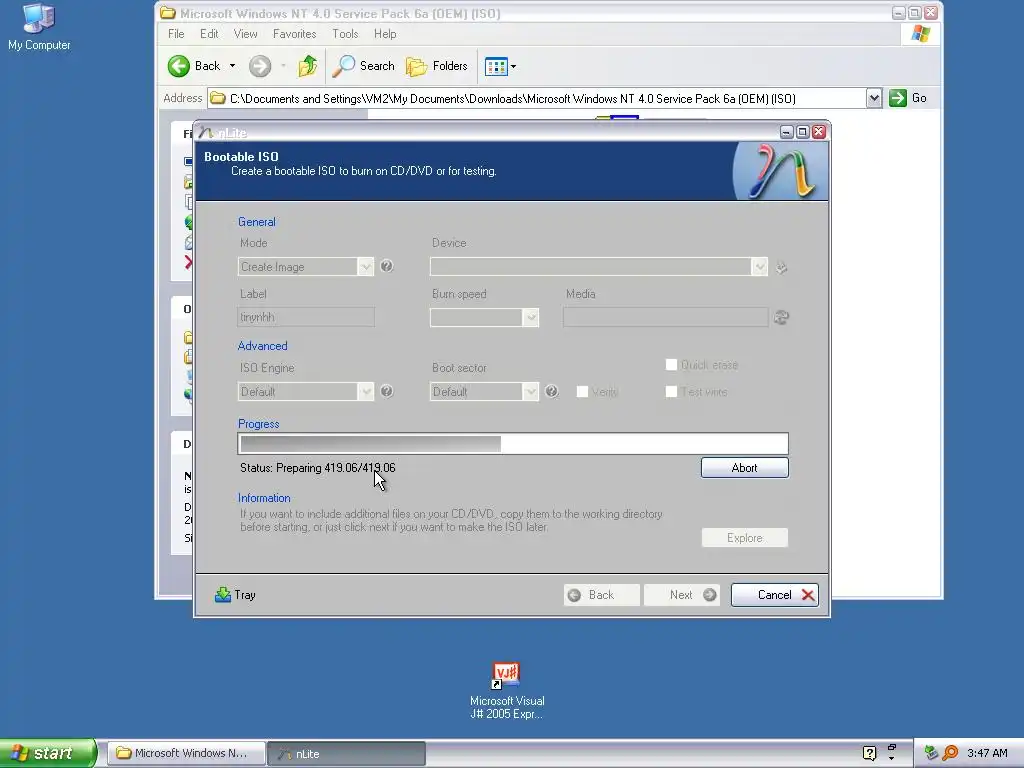Viewport: 1024px width, 768px height.
Task: Open the Burn speed dropdown
Action: 485,317
